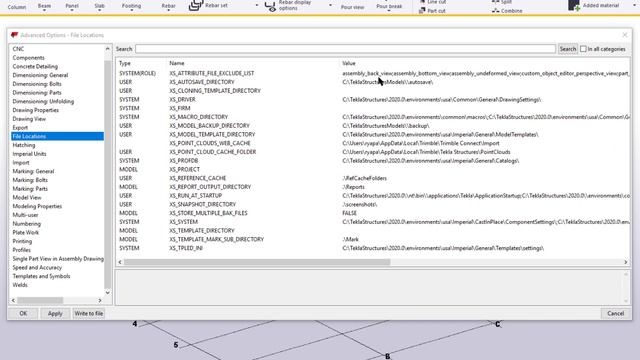This screenshot has height=360, width=640.
Task: Click the category list scroll down arrow
Action: 108,292
